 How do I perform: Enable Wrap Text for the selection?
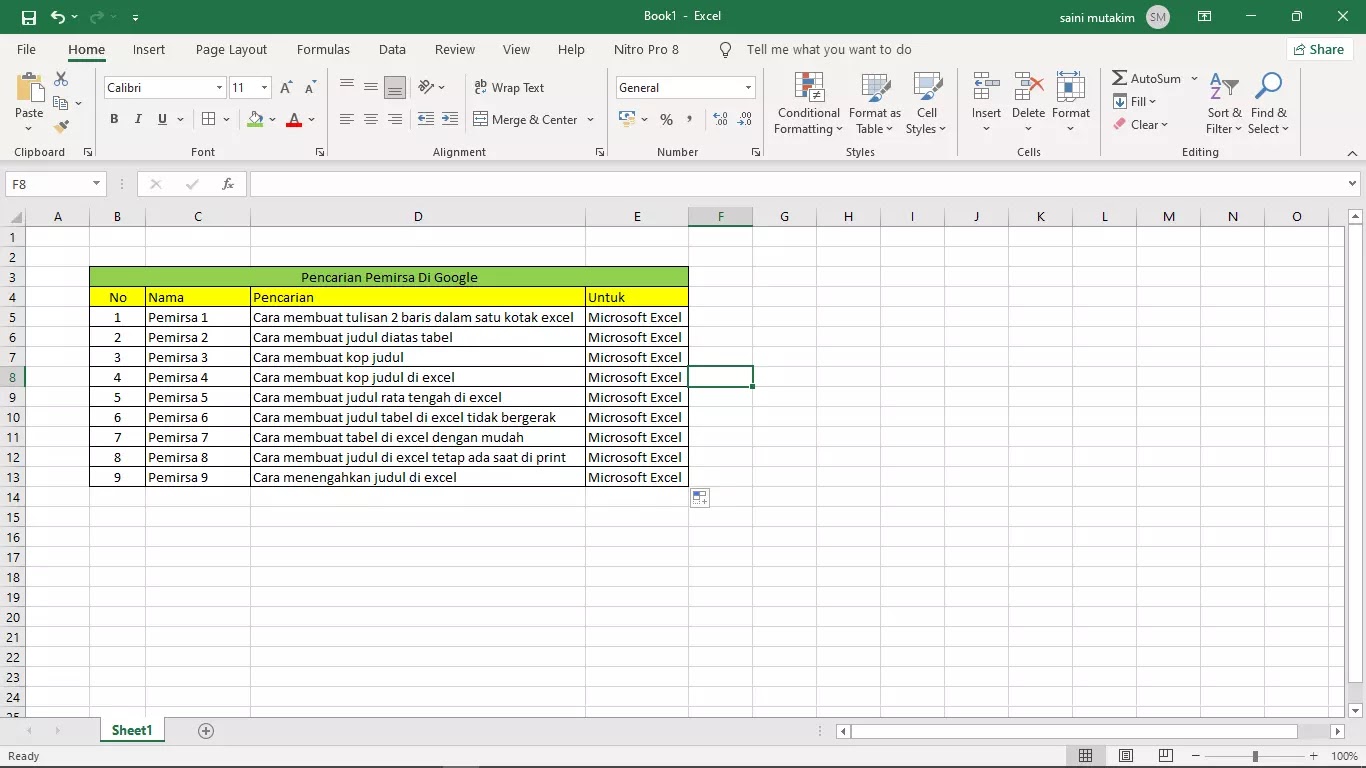pos(509,88)
